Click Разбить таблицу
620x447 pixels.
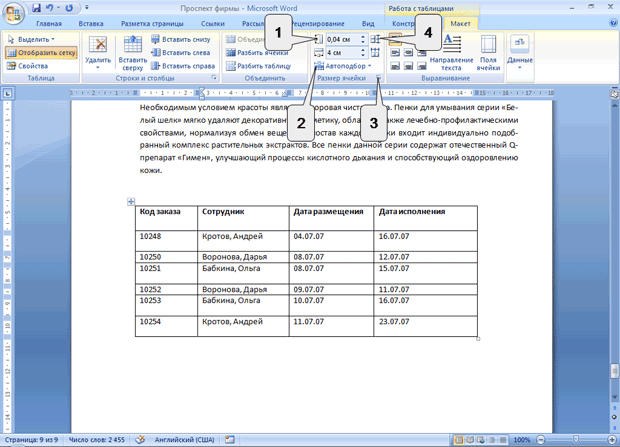tap(258, 66)
